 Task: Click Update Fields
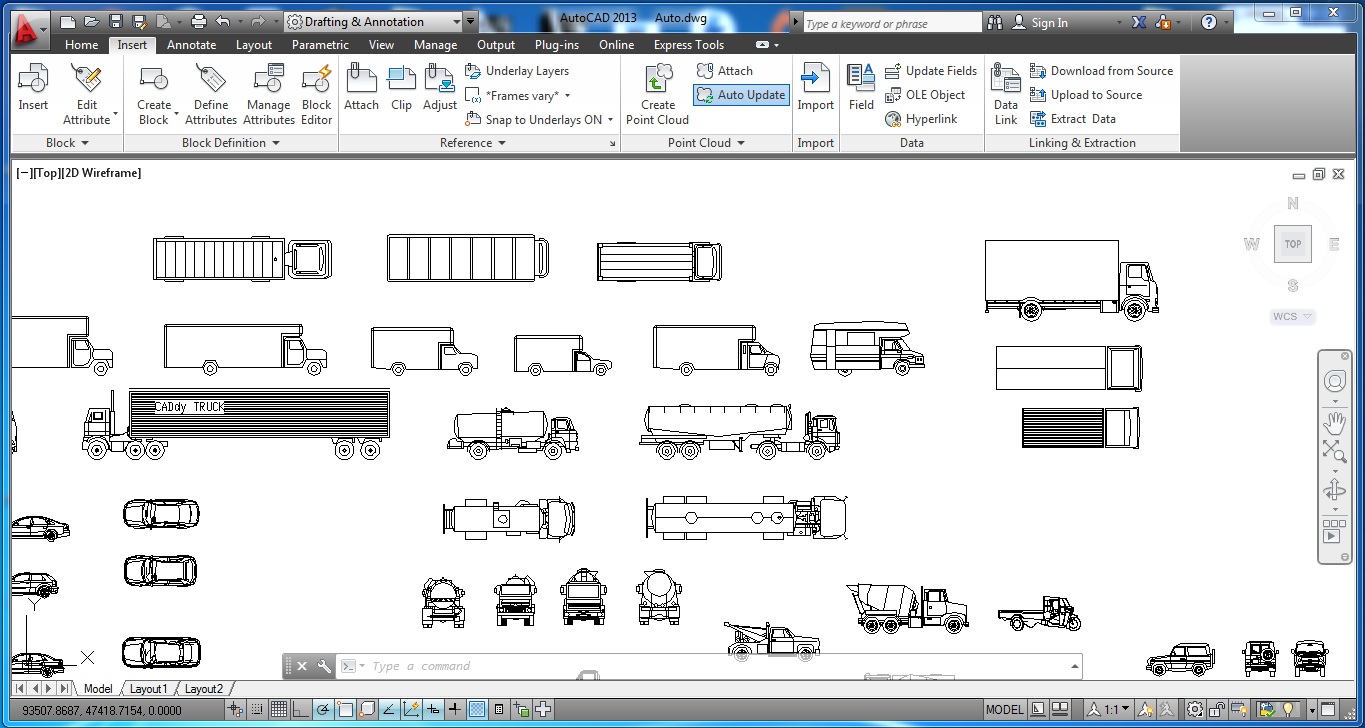tap(930, 71)
